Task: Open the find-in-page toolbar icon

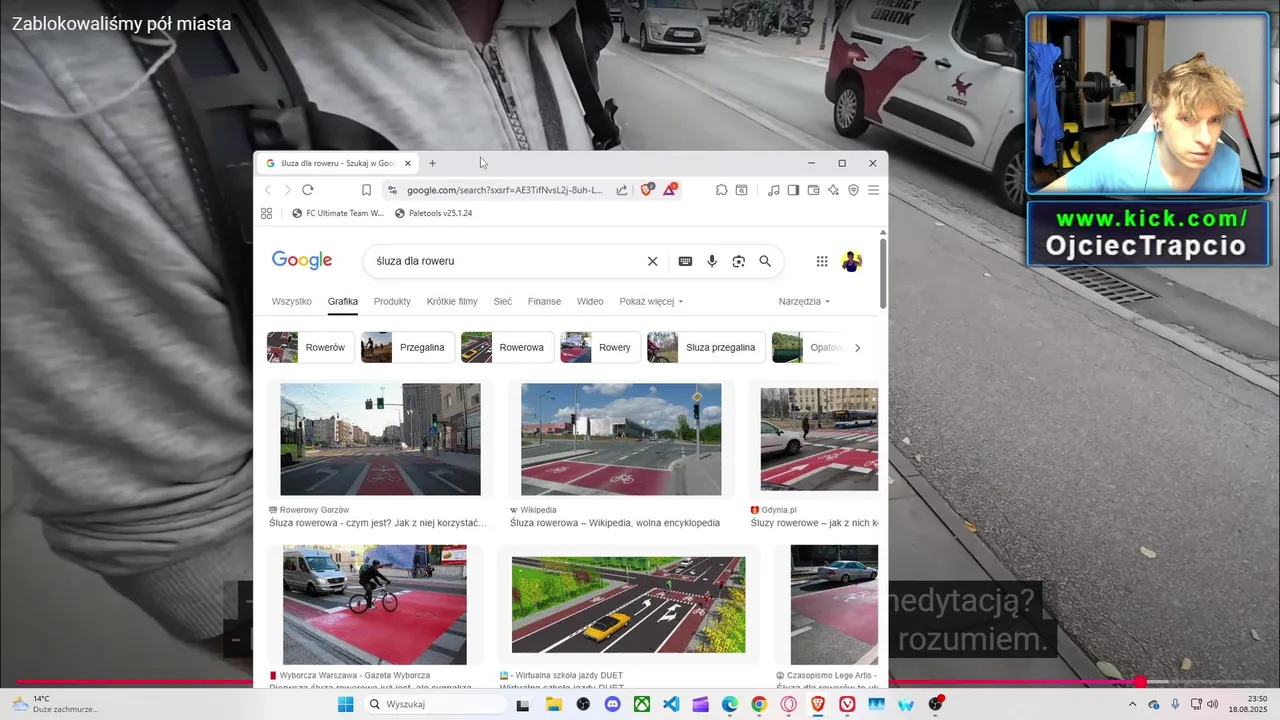Action: 741,190
